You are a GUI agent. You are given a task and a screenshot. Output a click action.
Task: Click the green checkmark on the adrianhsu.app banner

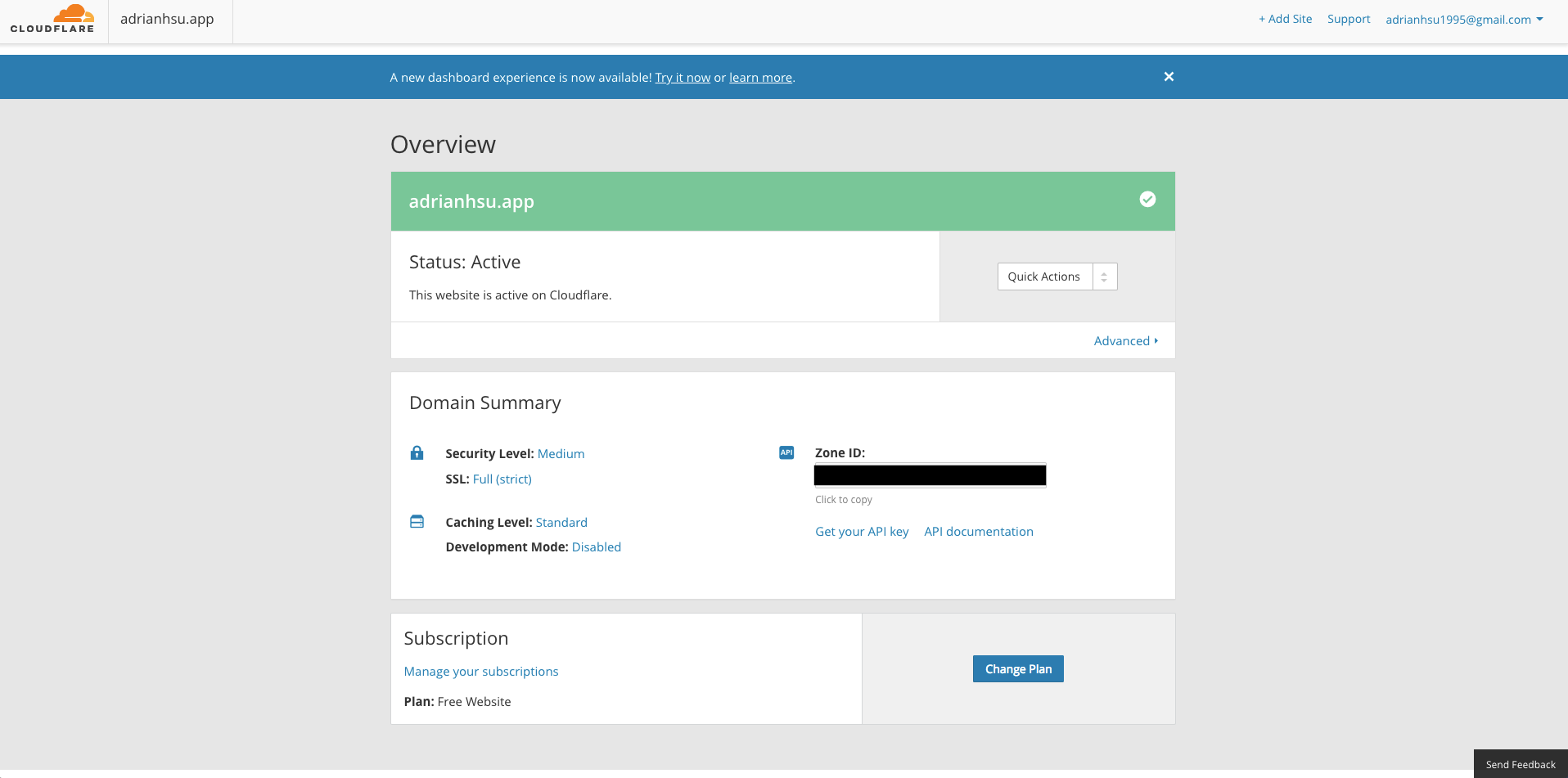click(1148, 199)
